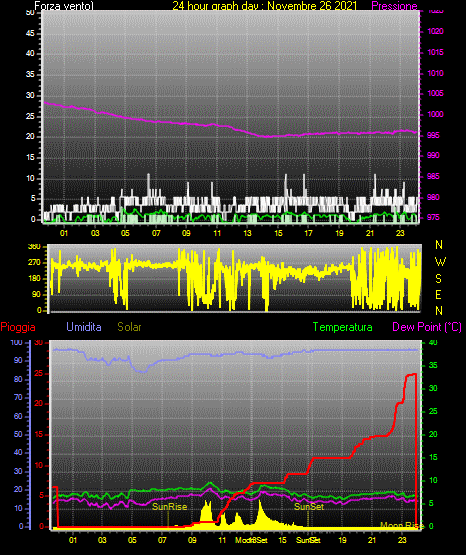
Task: Click the 25 value on wind force axis
Action: 30,116
